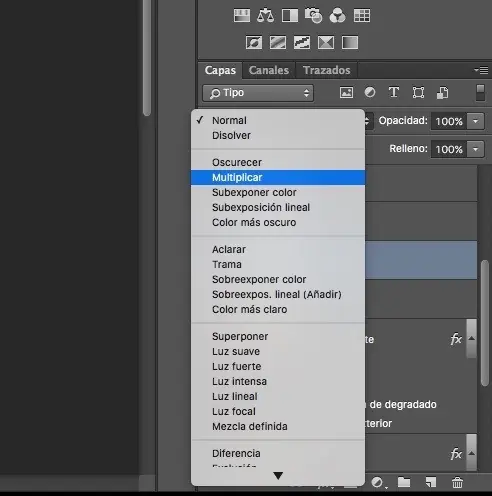The image size is (492, 496).
Task: Delete layer with the trash icon
Action: (x=457, y=482)
